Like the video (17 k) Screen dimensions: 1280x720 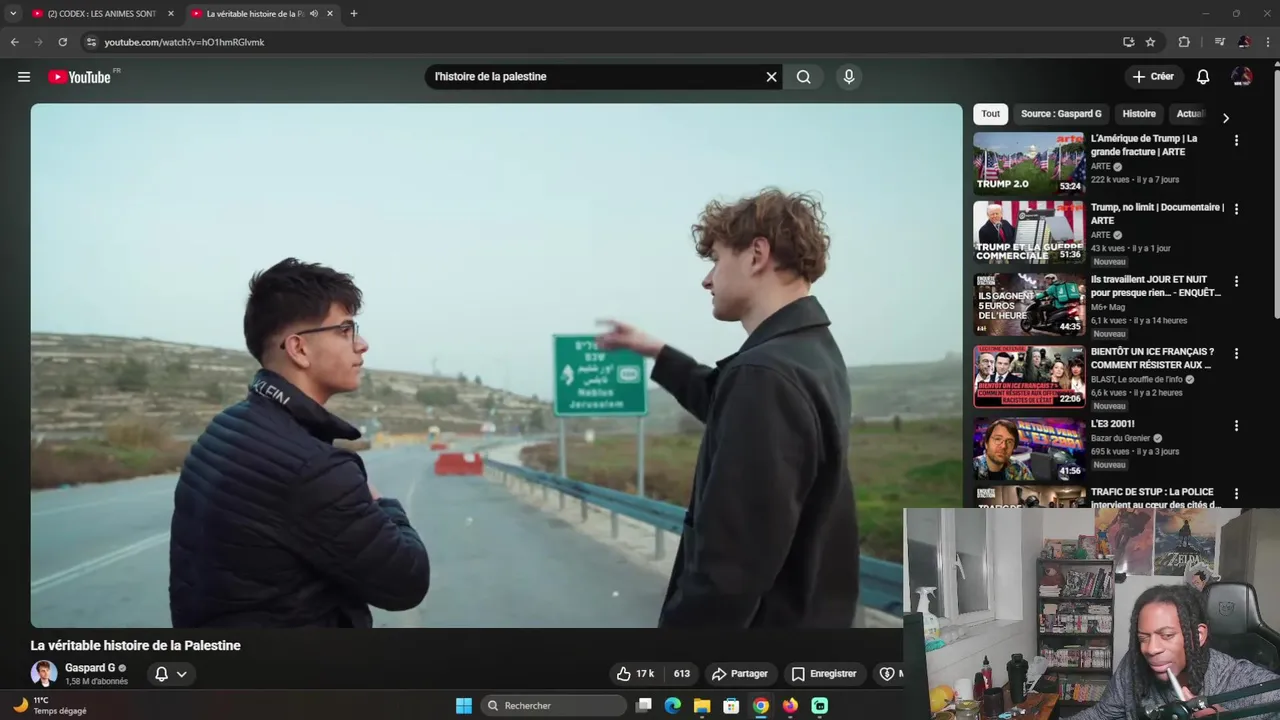pyautogui.click(x=634, y=674)
